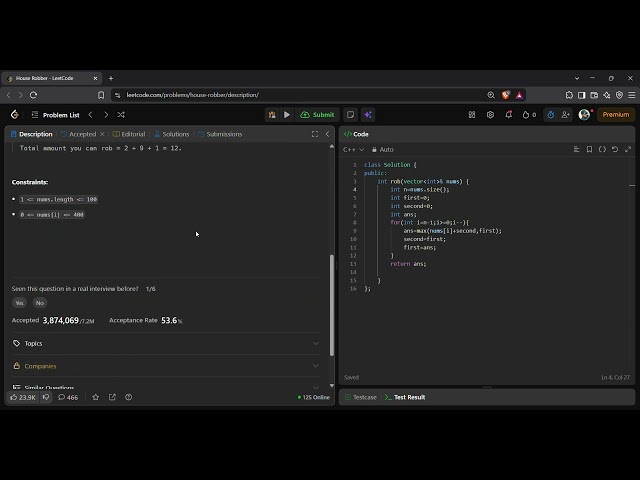Image resolution: width=640 pixels, height=480 pixels.
Task: Click line 9 ans=max code line
Action: (x=452, y=231)
